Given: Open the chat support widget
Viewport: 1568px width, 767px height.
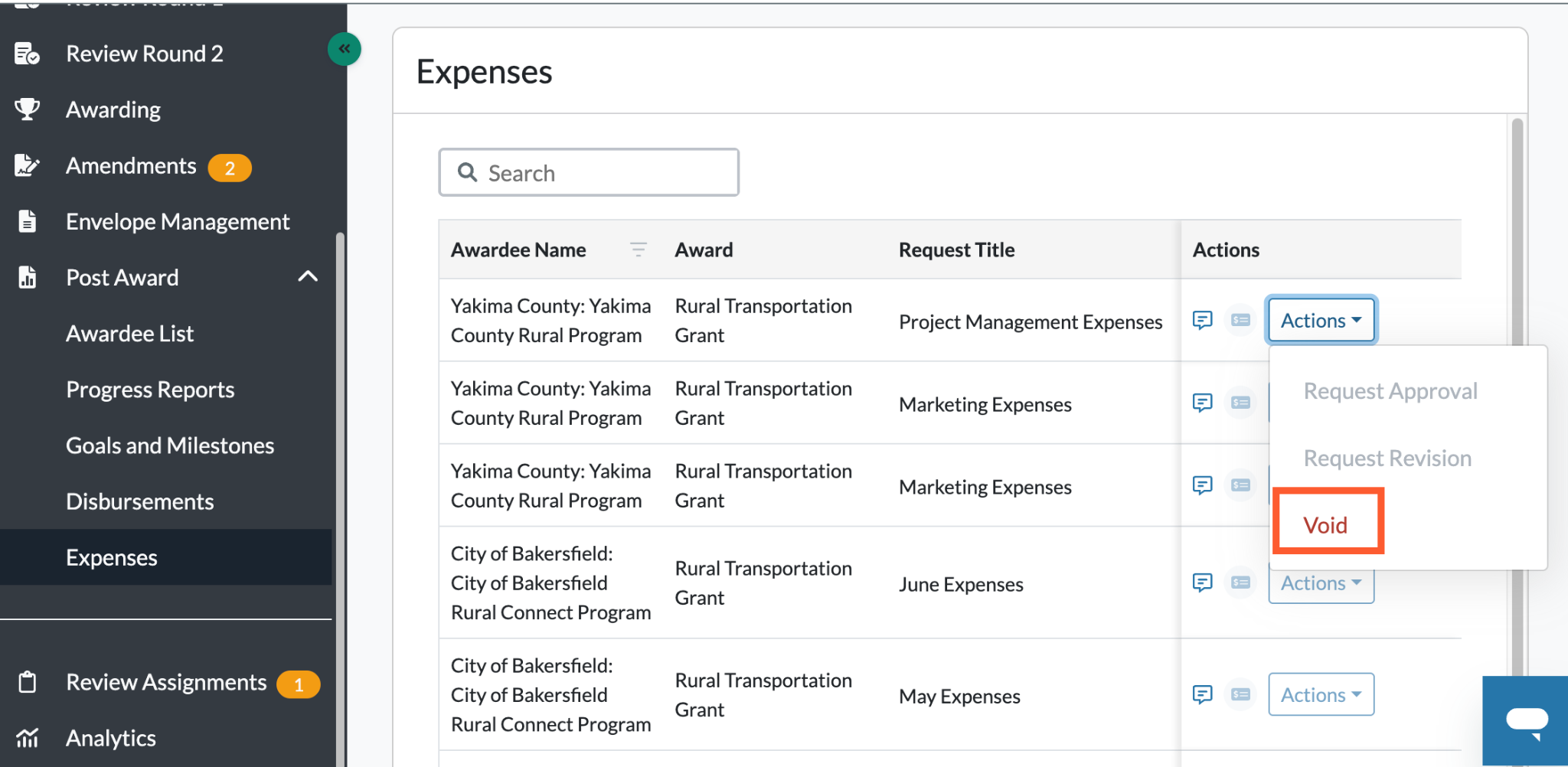Looking at the screenshot, I should 1526,721.
